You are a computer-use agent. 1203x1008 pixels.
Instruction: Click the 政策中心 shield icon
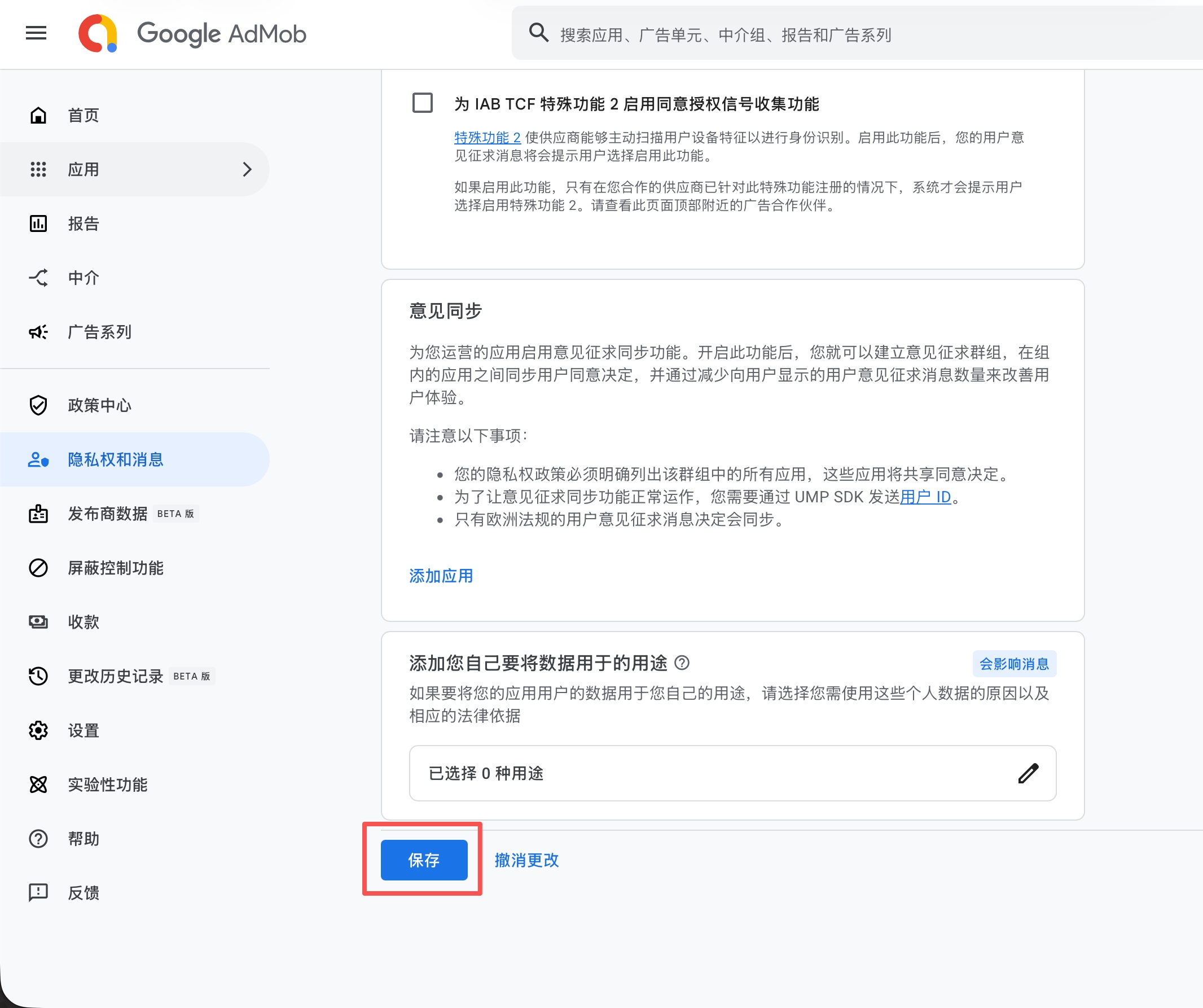[38, 405]
